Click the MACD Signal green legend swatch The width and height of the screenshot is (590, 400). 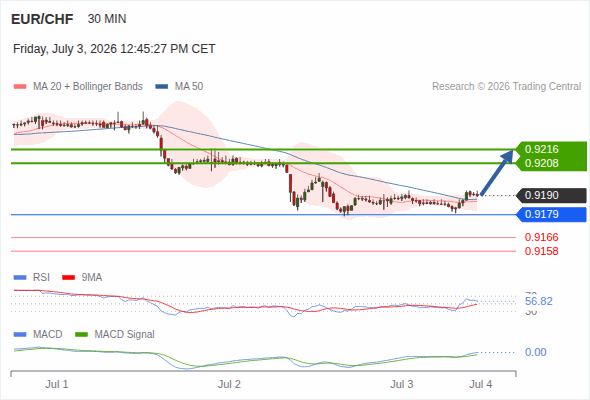coord(81,335)
